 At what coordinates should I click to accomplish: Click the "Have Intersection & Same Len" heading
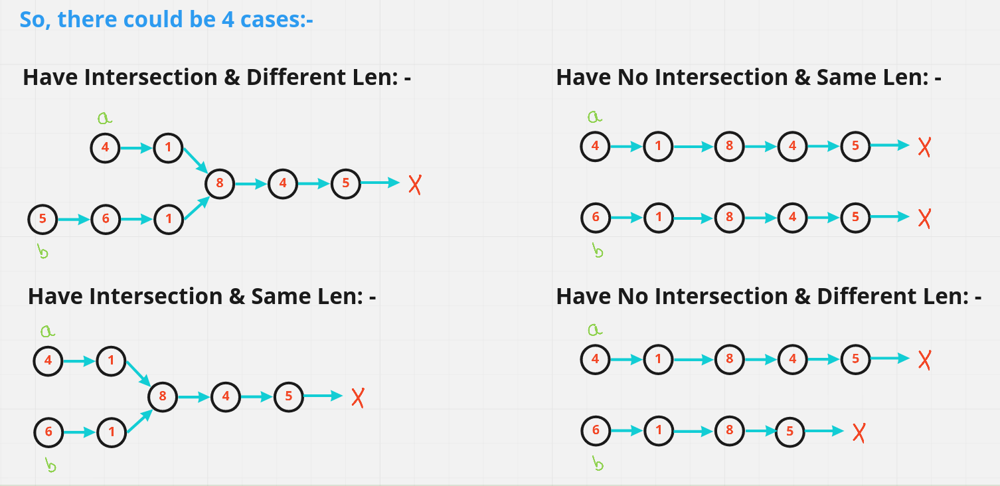coord(202,296)
